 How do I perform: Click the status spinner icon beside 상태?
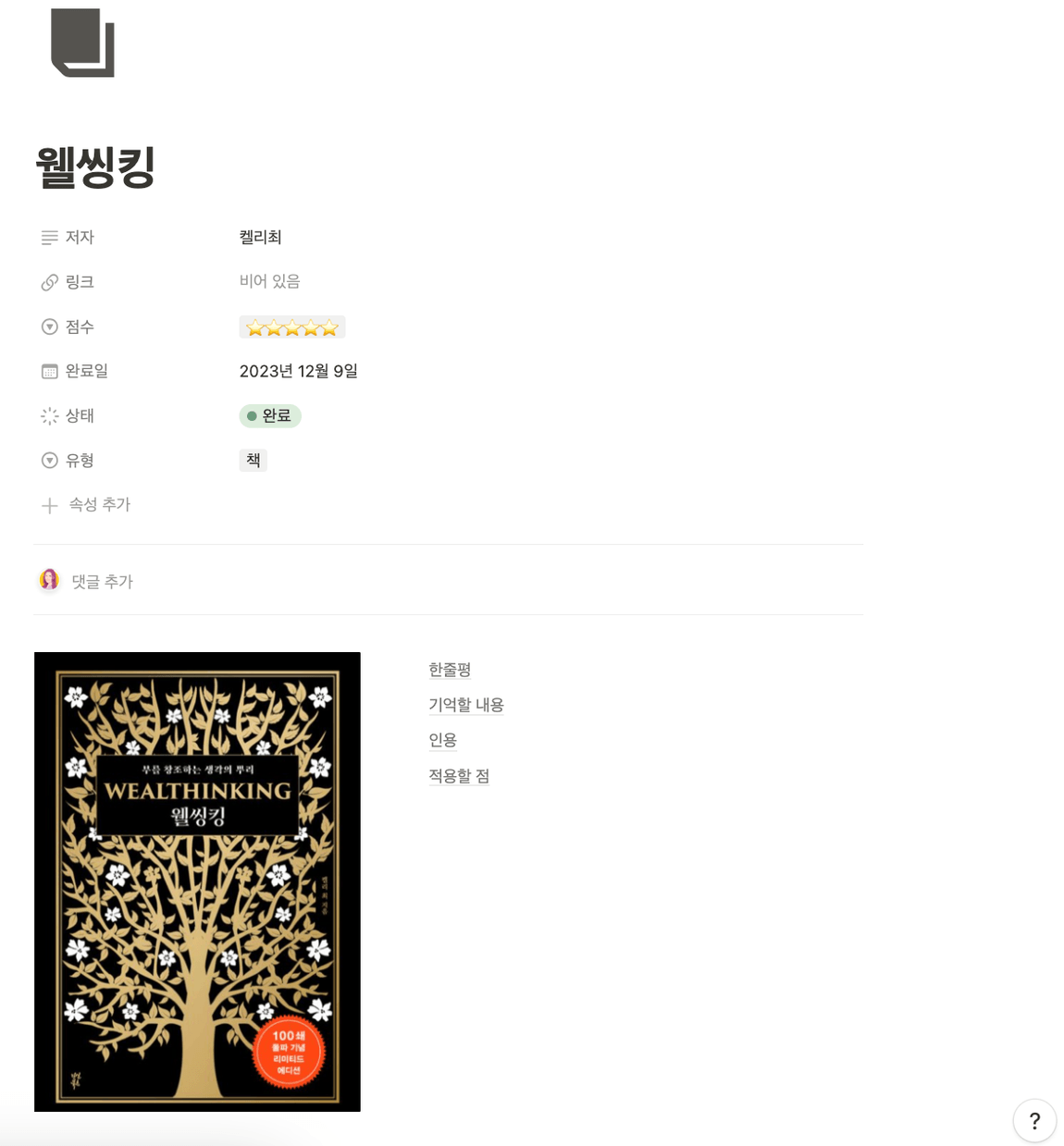coord(50,416)
